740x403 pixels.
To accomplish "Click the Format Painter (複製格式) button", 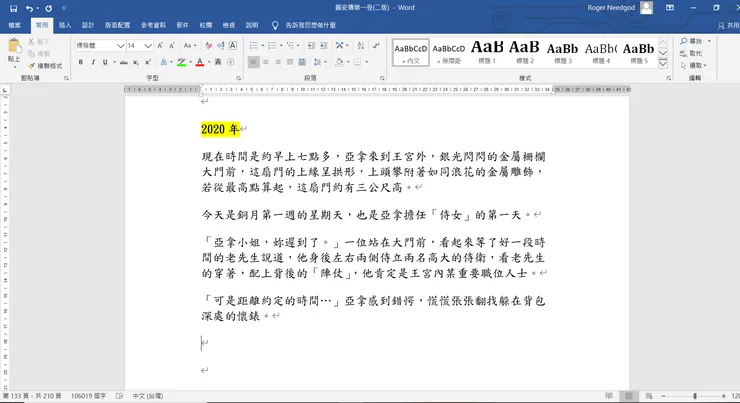I will (x=45, y=66).
